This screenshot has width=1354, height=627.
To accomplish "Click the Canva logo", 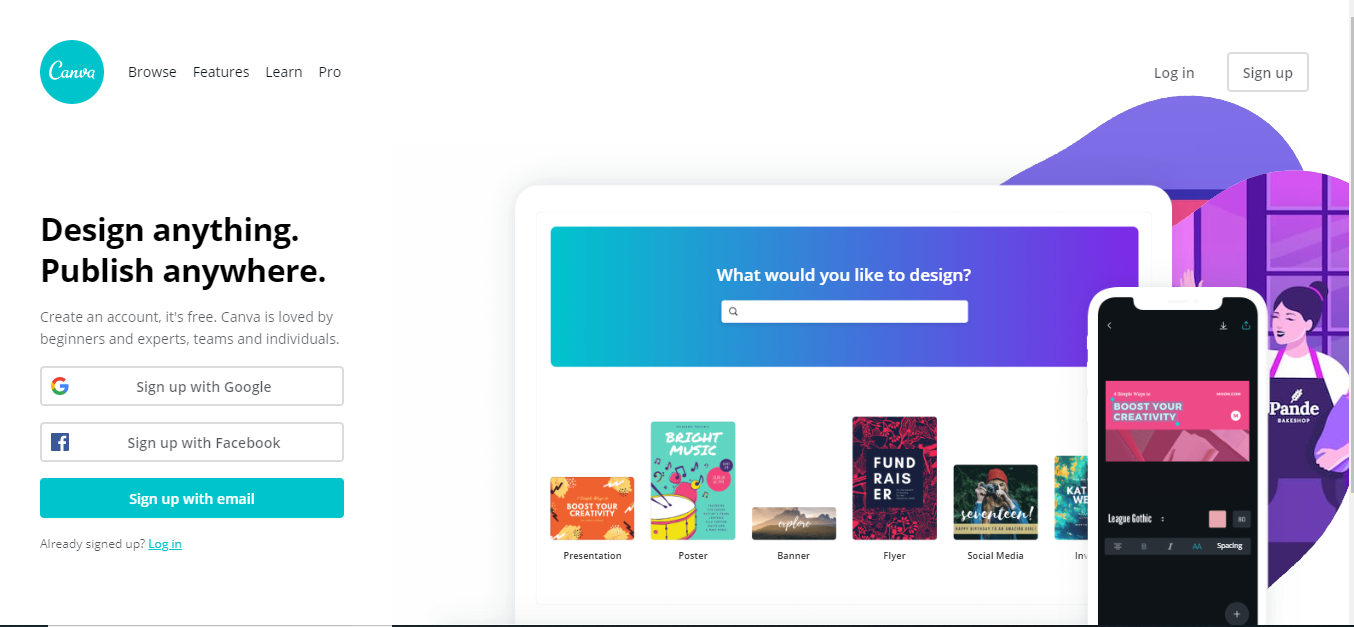I will click(72, 72).
